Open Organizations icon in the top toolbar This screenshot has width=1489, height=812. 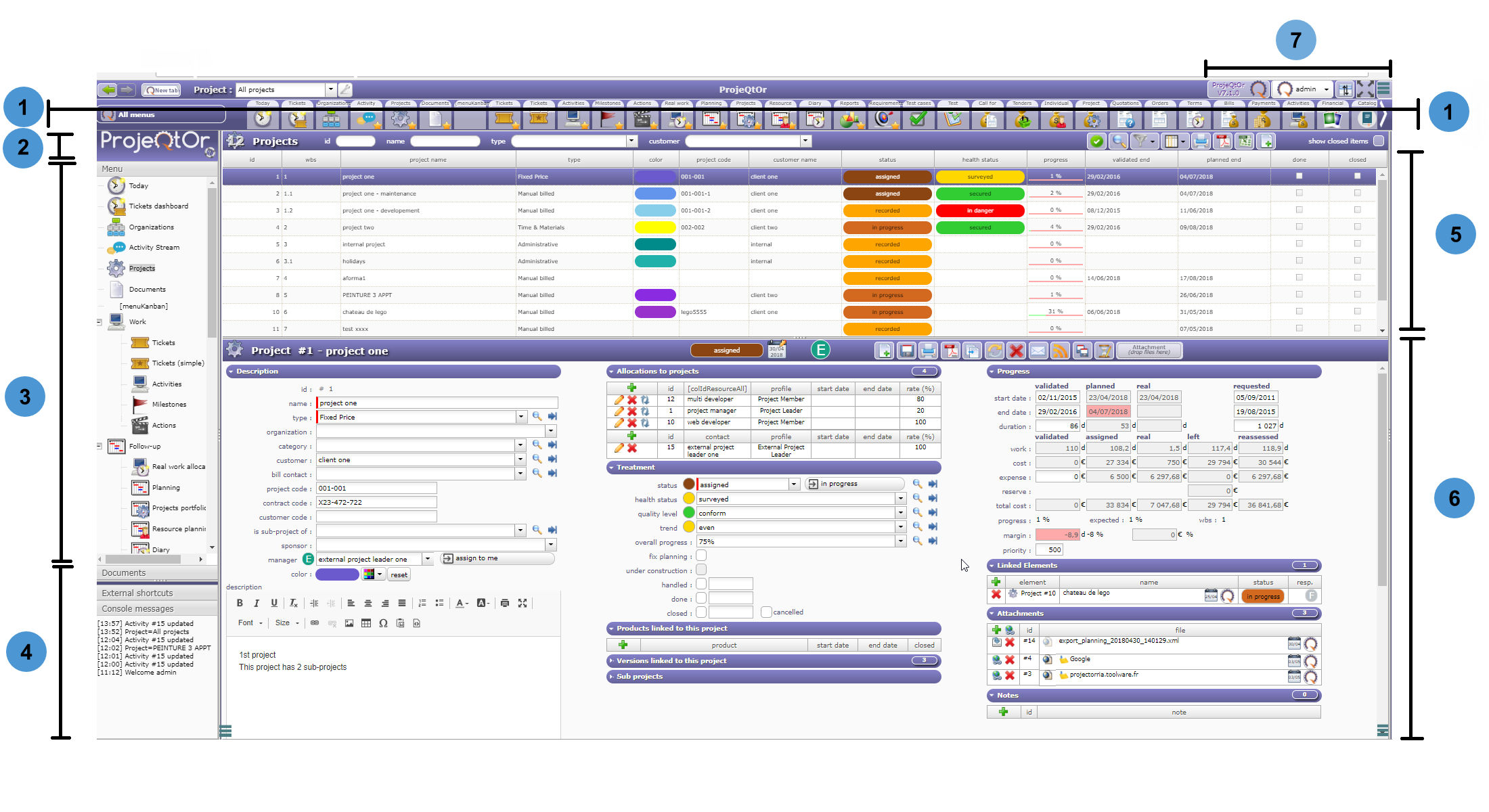pos(332,120)
